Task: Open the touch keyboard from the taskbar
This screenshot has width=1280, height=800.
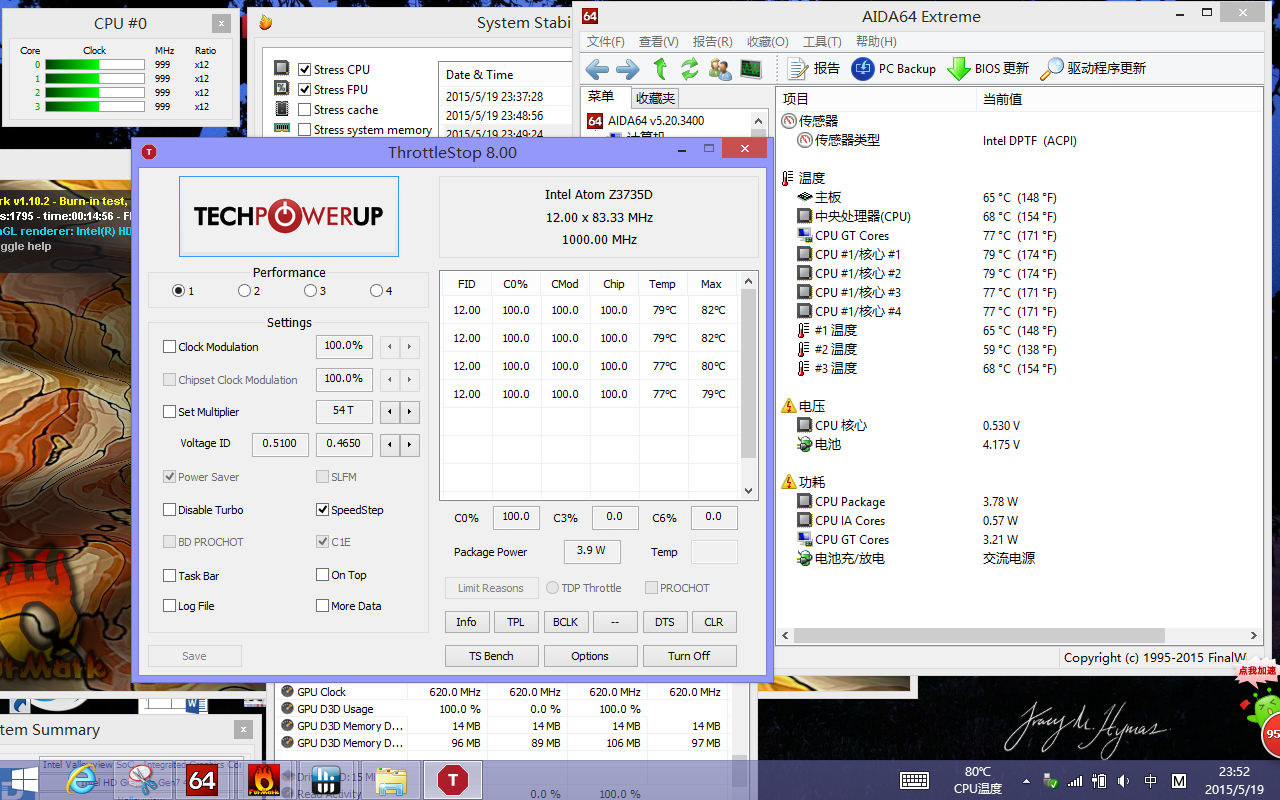Action: 914,780
